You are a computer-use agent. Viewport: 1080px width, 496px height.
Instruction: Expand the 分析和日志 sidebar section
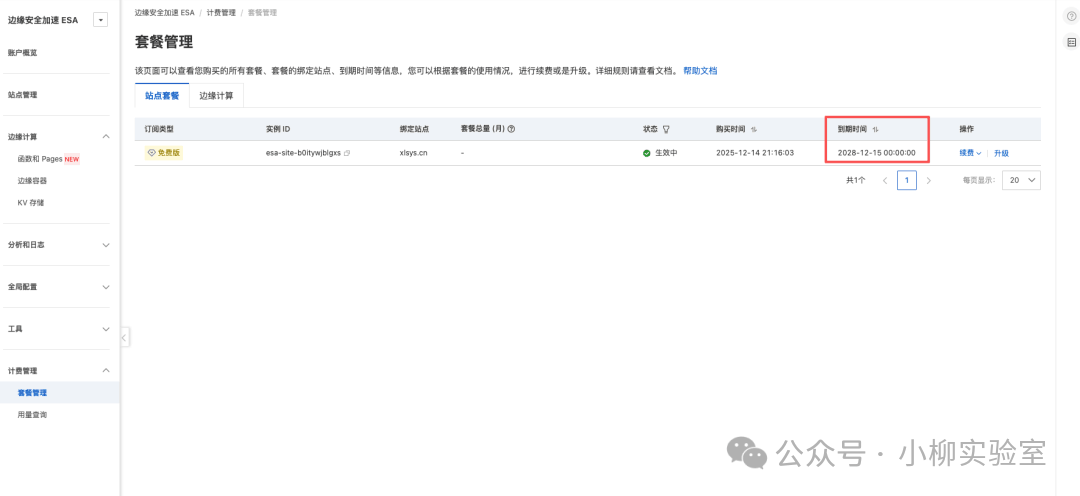[107, 244]
